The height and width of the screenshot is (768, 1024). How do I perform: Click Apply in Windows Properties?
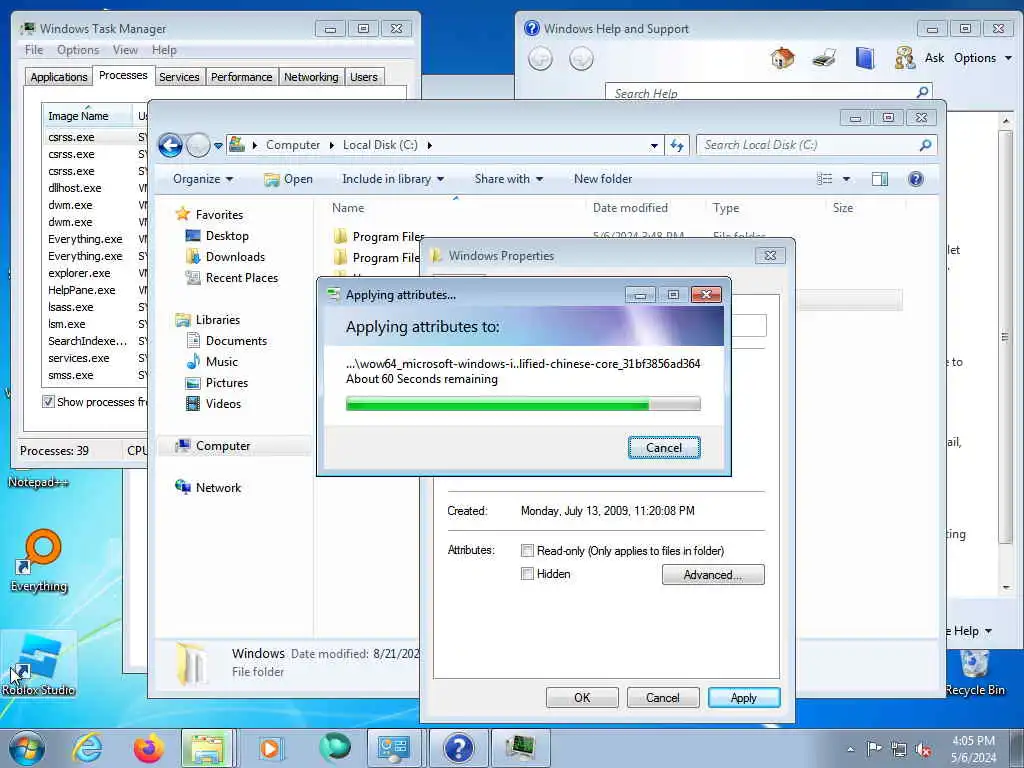coord(744,698)
